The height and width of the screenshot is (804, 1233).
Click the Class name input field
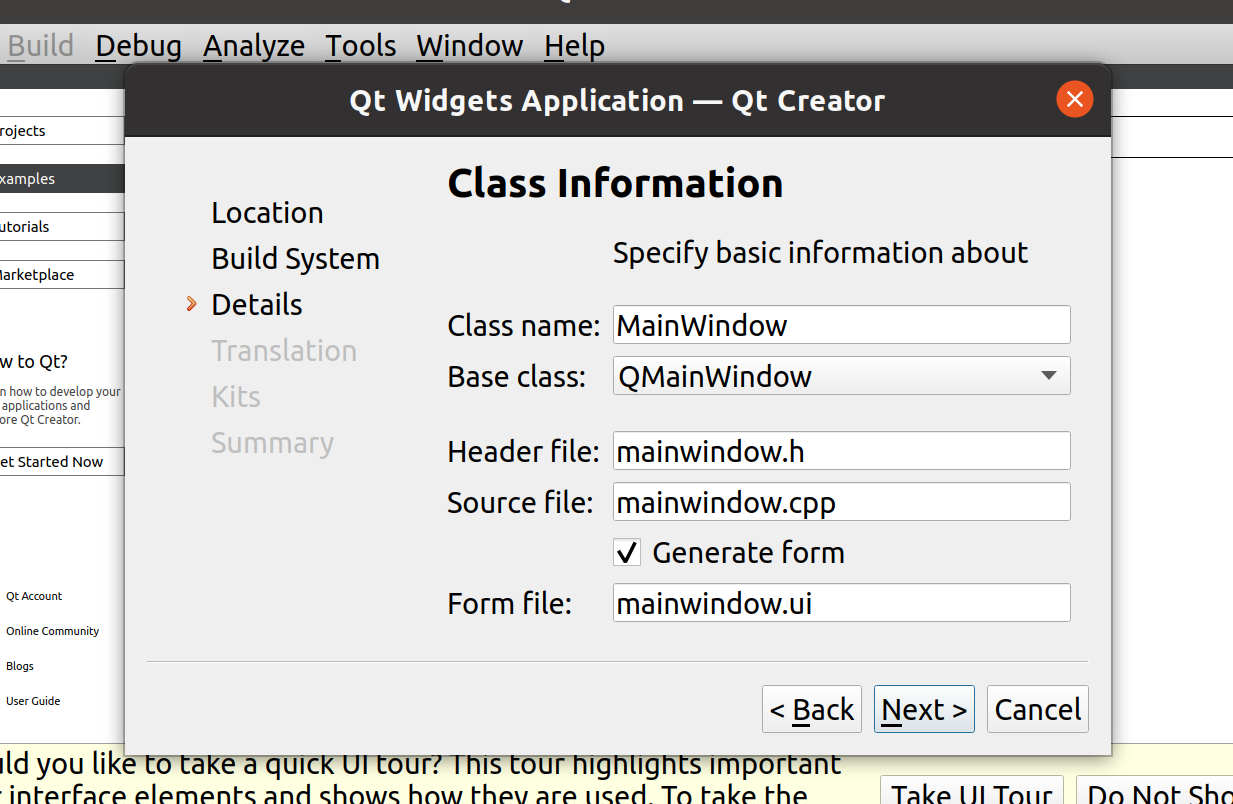click(841, 325)
